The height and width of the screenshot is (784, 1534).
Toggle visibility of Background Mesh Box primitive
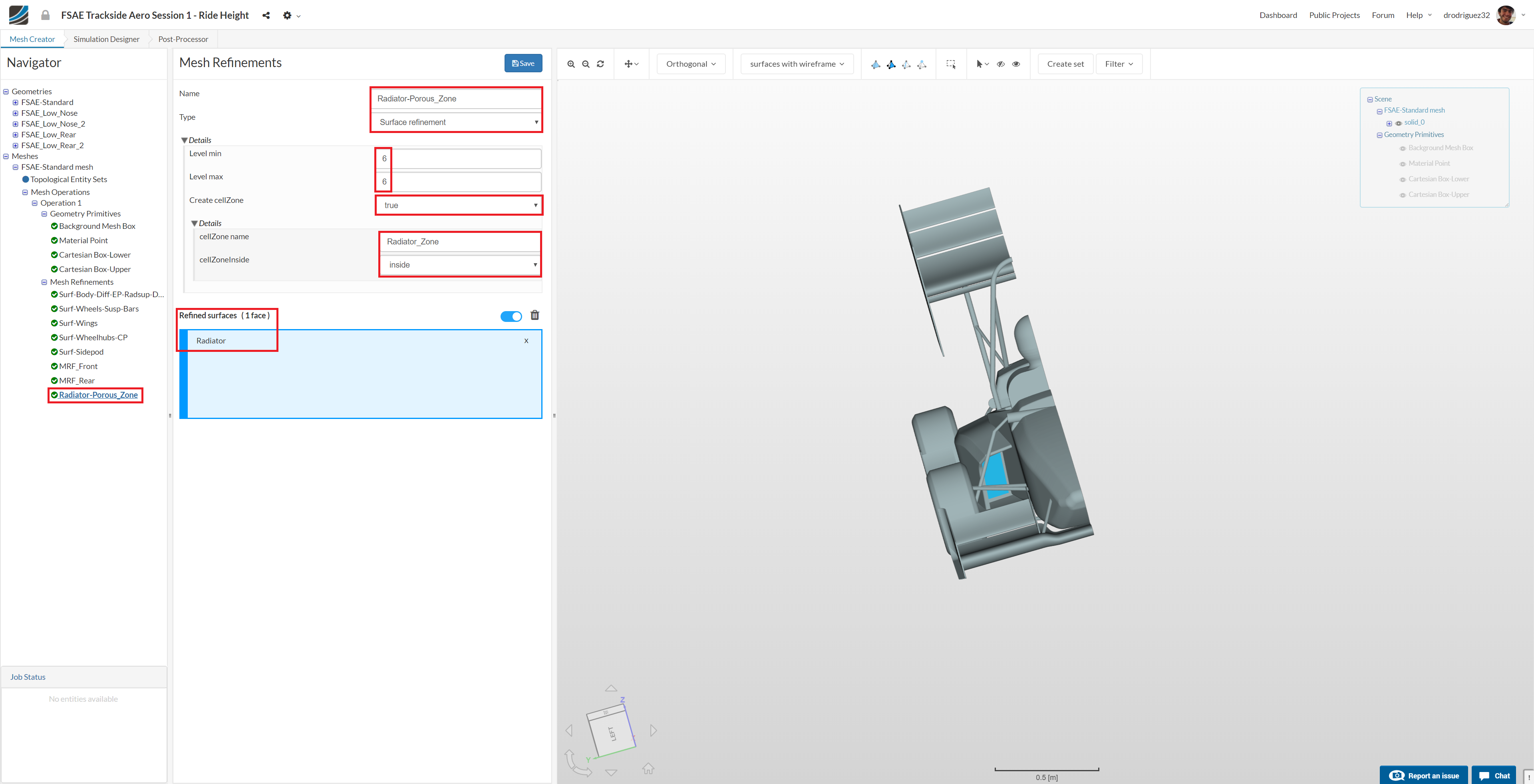pyautogui.click(x=1403, y=148)
